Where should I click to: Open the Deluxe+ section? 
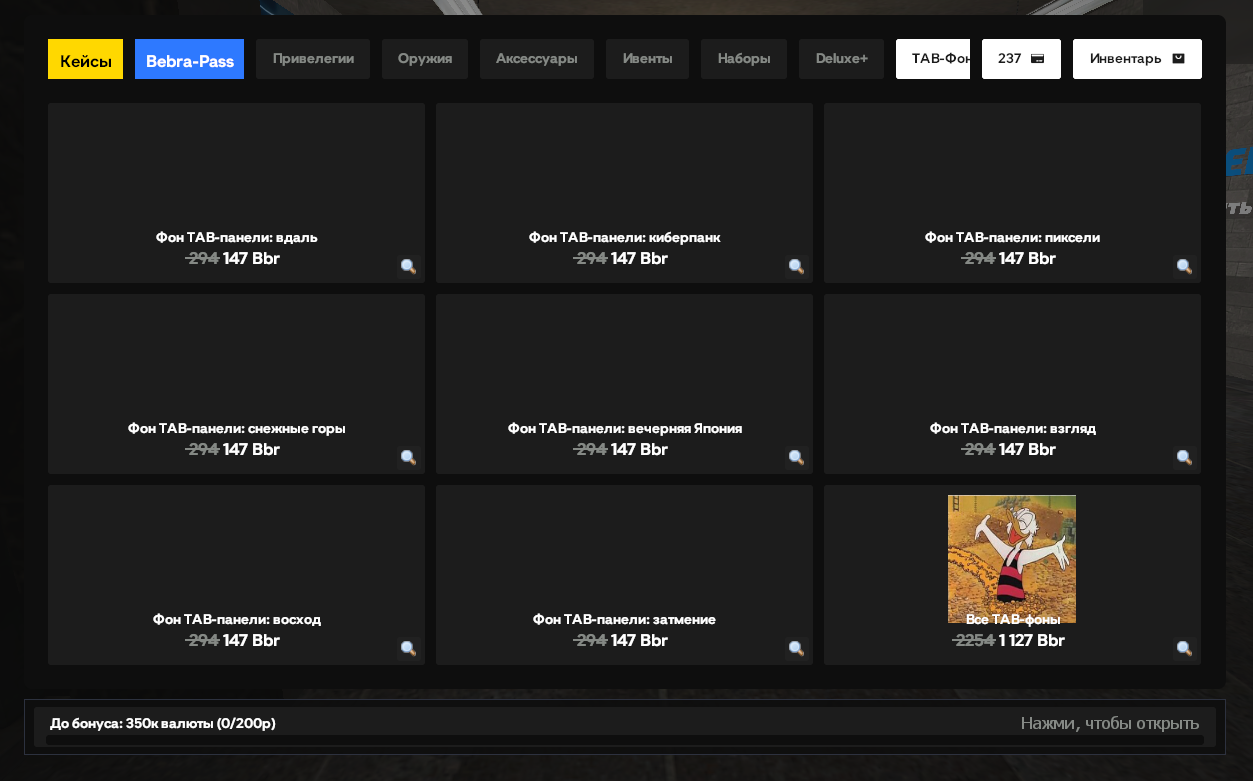(x=841, y=59)
